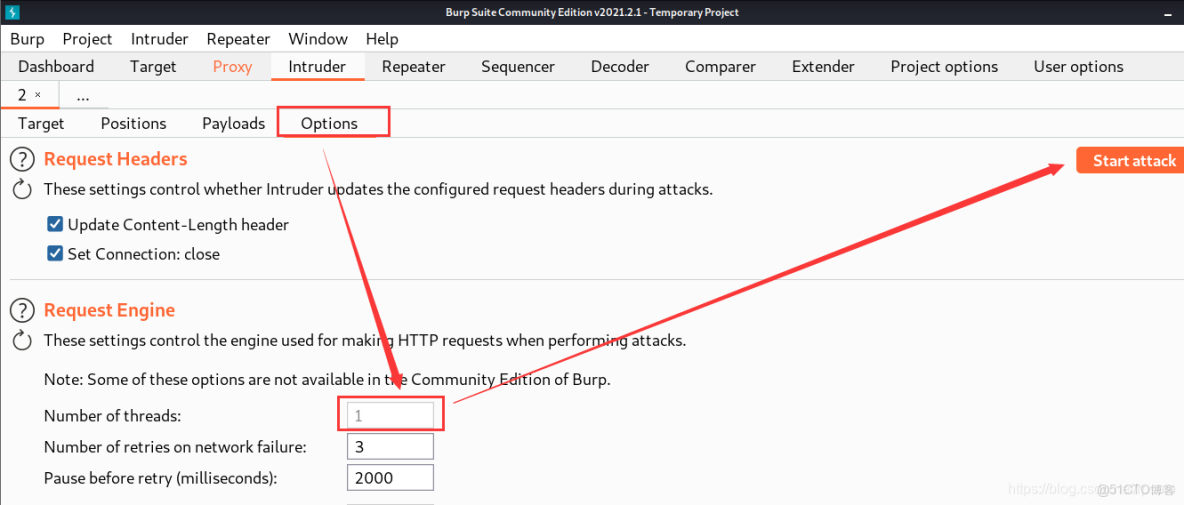Open the Positions sub-tab
Viewport: 1184px width, 505px height.
134,123
